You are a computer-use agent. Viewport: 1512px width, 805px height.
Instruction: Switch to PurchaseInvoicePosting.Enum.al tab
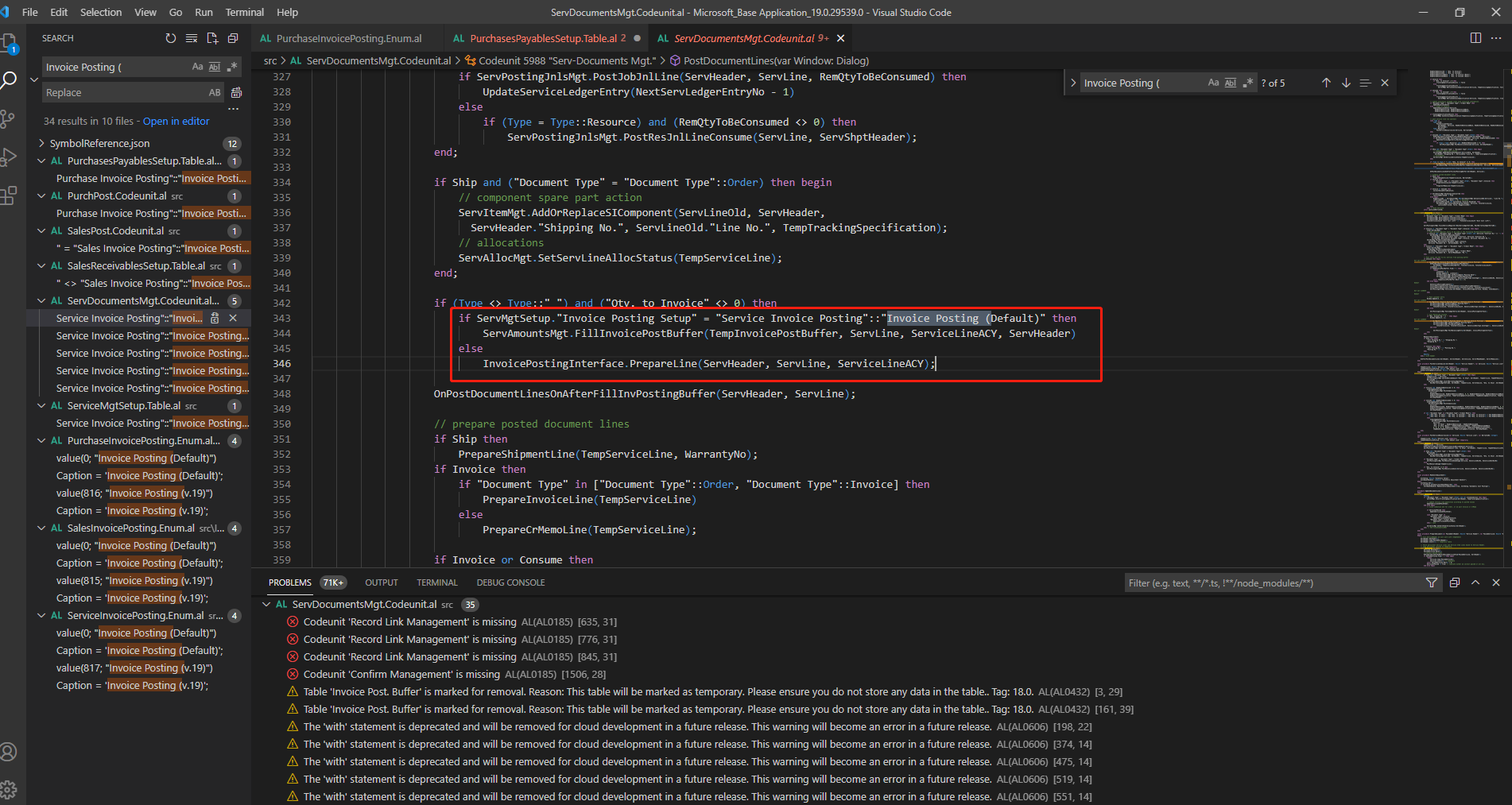[349, 38]
